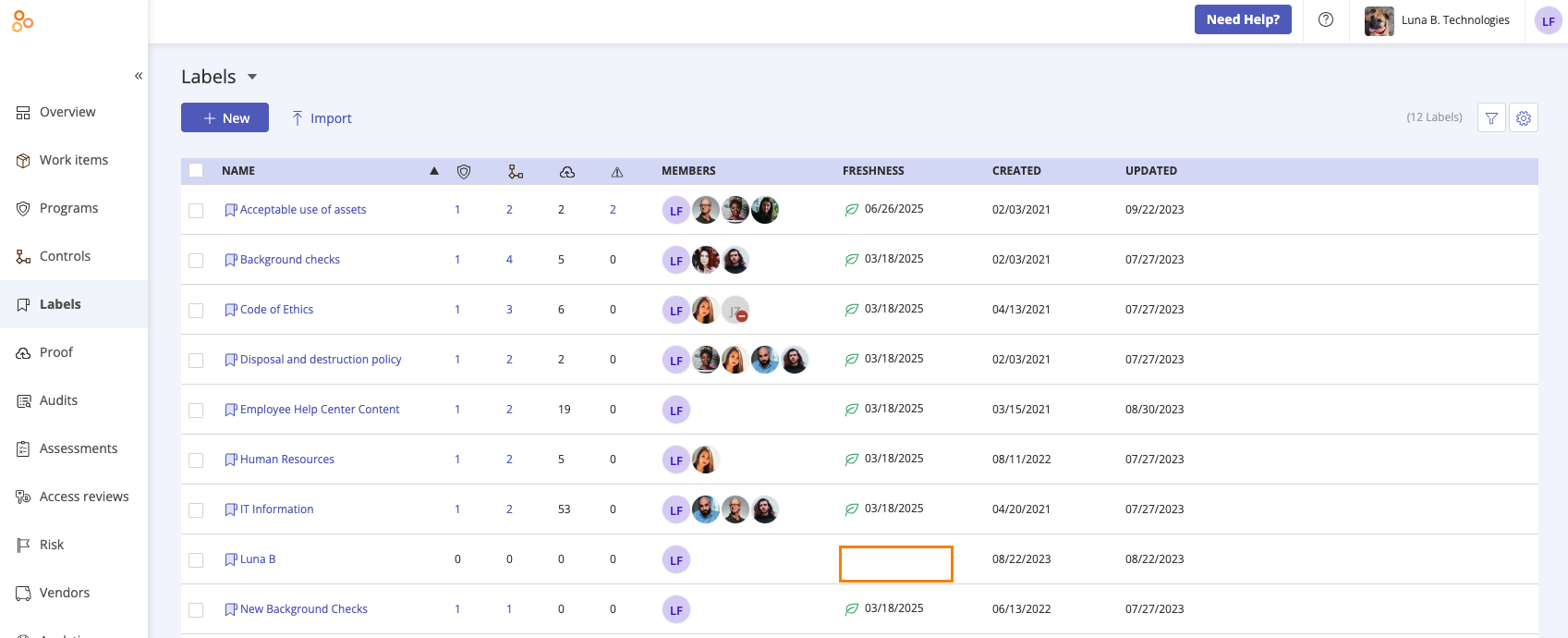Check the IT Information row checkbox
1568x638 pixels.
coord(196,510)
